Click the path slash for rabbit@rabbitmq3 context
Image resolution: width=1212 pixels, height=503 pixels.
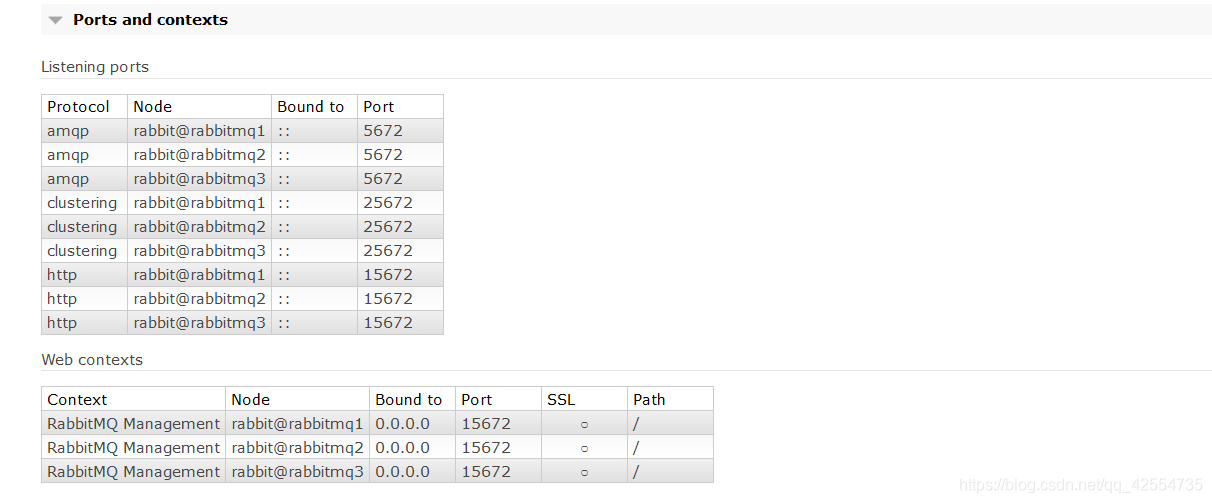(x=637, y=472)
